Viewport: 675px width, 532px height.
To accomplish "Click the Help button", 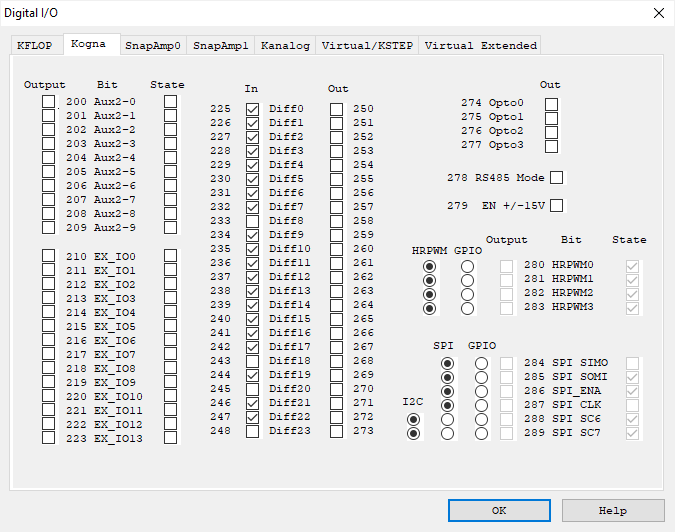I will [x=612, y=510].
